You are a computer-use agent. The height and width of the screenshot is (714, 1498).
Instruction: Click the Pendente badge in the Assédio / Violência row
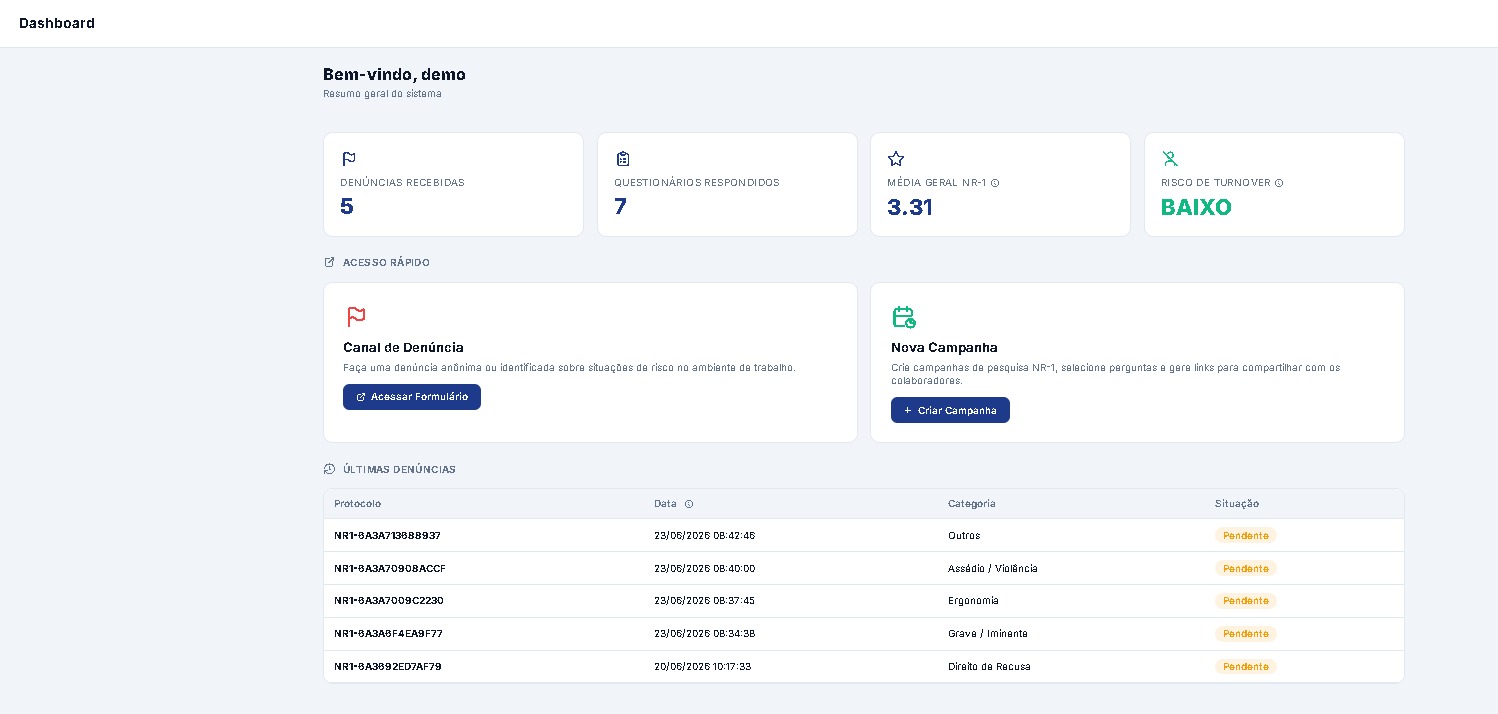(1246, 568)
